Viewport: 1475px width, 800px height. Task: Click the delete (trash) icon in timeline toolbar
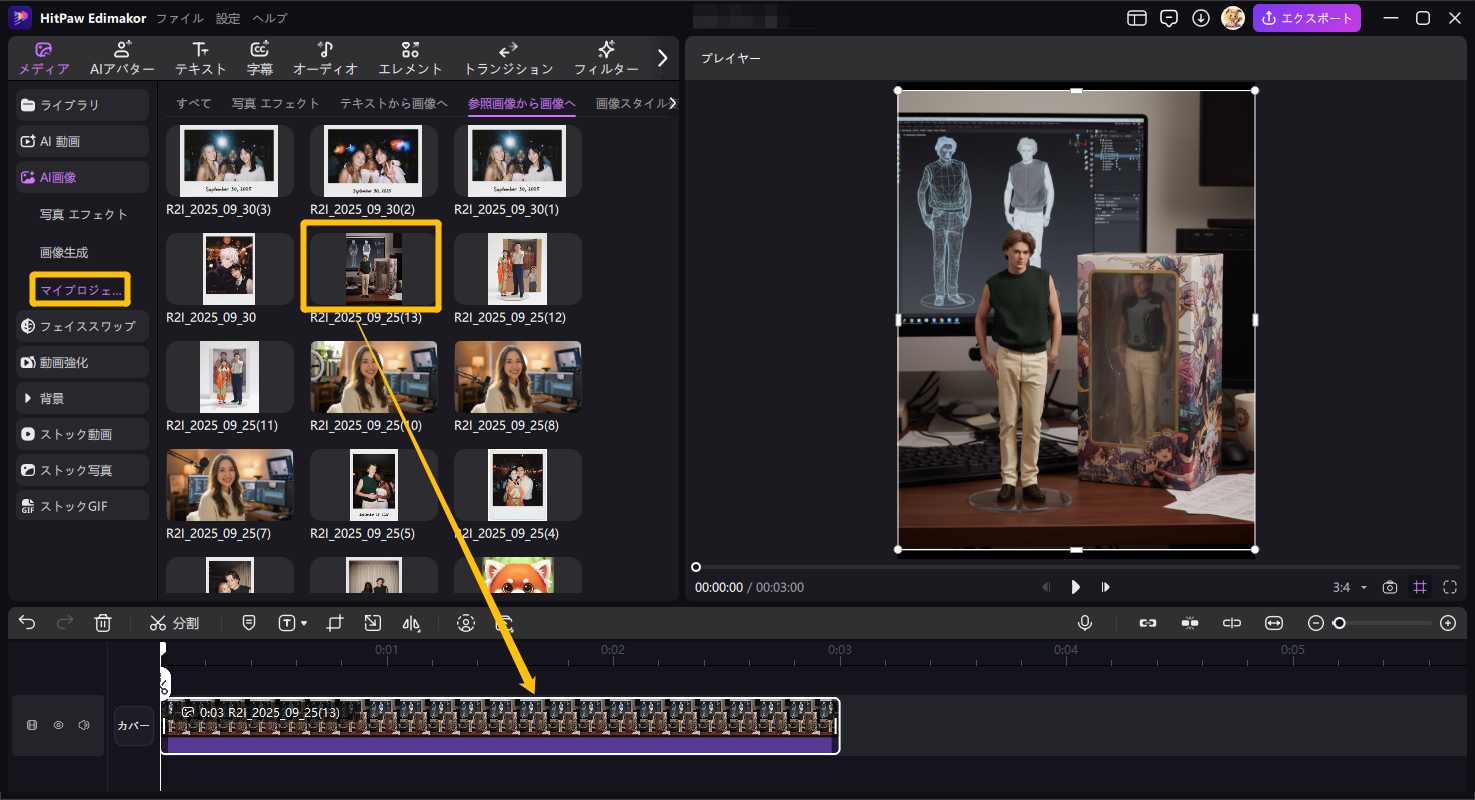(x=102, y=623)
